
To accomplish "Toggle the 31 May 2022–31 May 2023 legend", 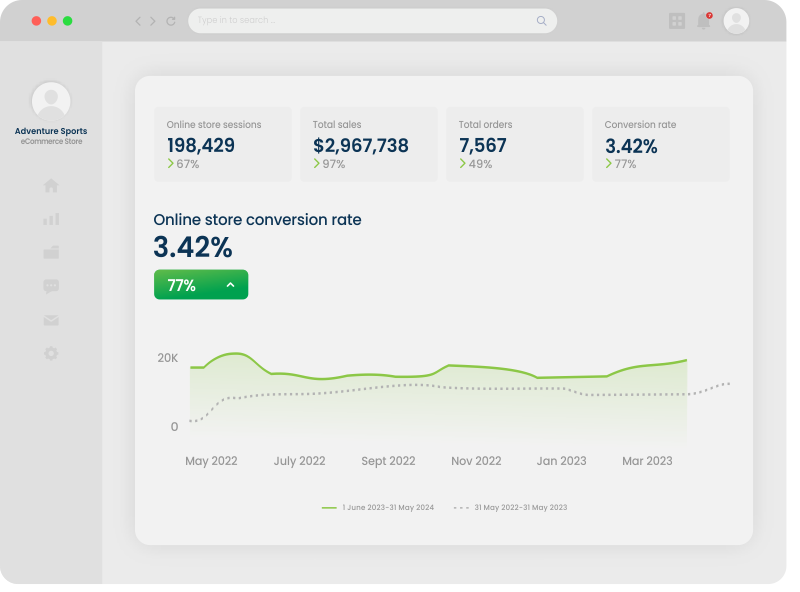I will (511, 508).
